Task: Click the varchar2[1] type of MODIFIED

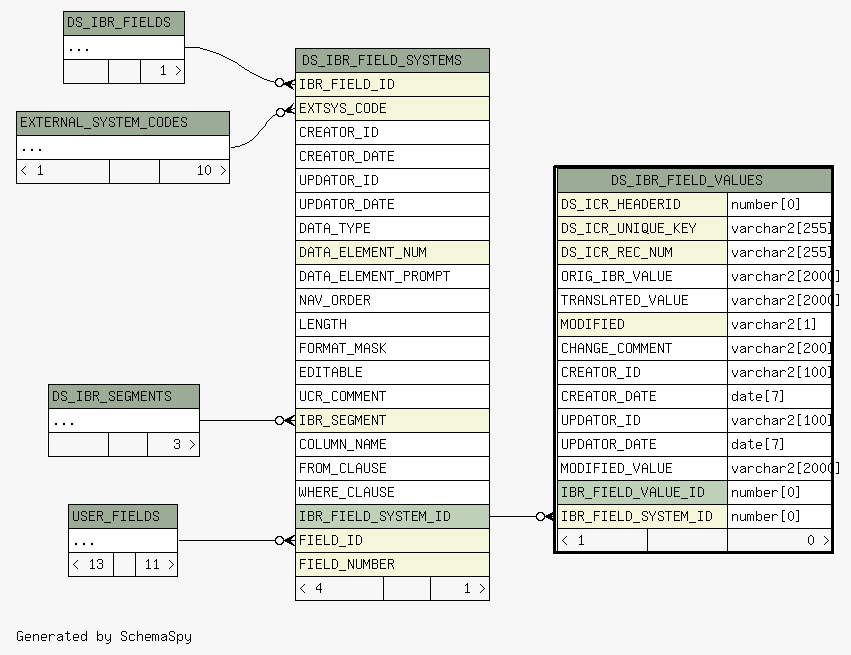Action: tap(779, 325)
